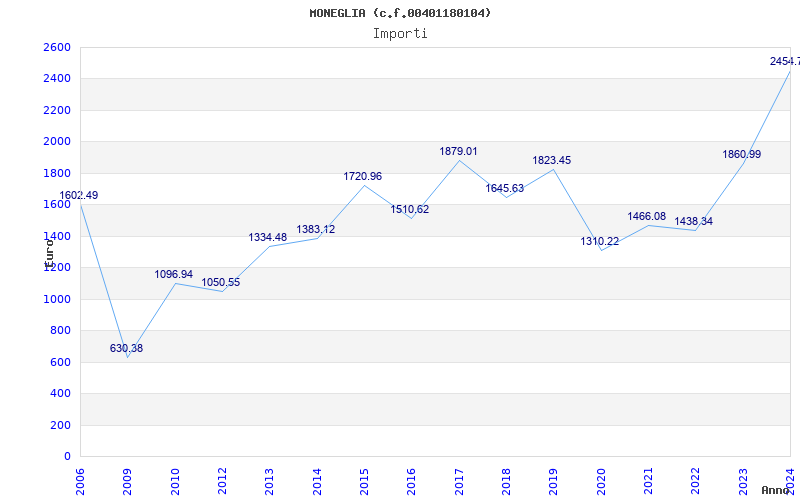
Task: Select the 1602.49 data label
Action: [79, 195]
